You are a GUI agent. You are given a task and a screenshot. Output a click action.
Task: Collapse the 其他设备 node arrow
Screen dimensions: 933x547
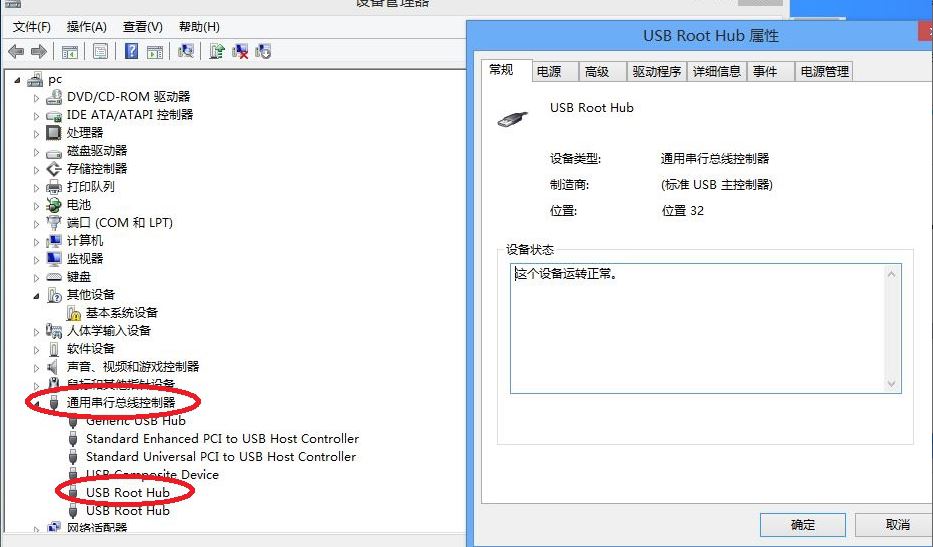(36, 295)
